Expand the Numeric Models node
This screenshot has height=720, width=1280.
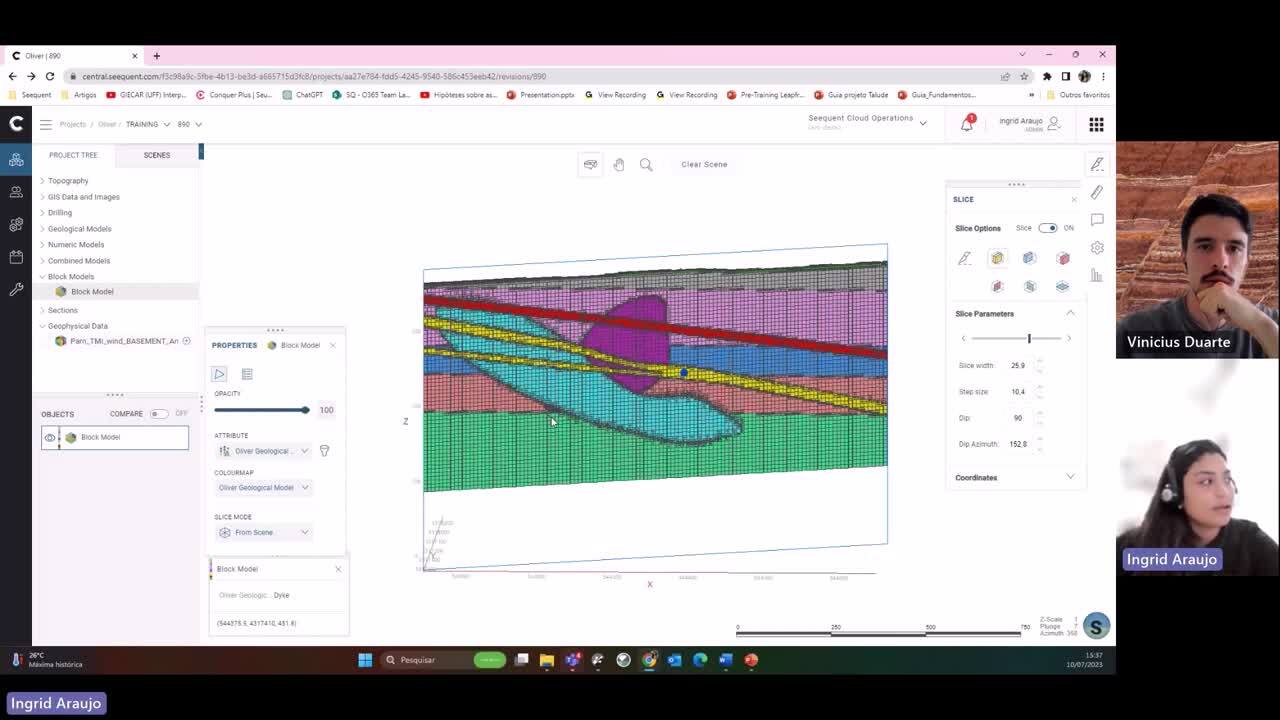42,245
